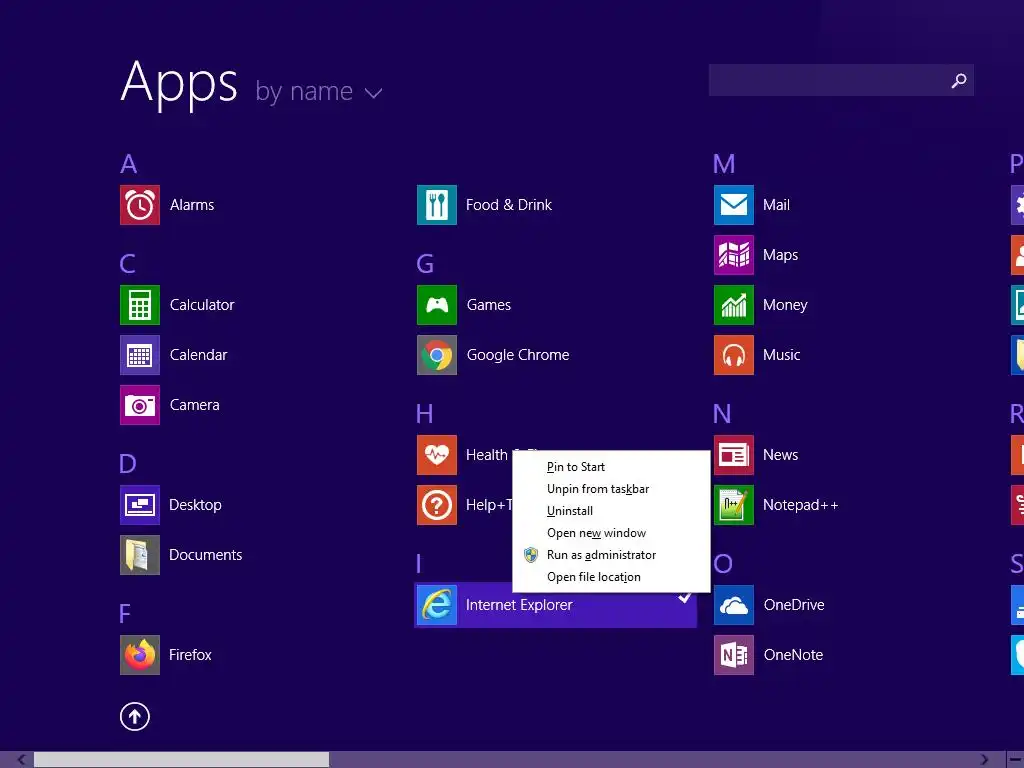The image size is (1024, 768).
Task: Select Open new window
Action: pos(597,533)
